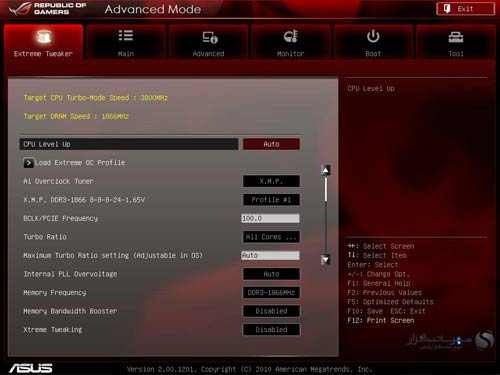The width and height of the screenshot is (500, 375).
Task: Click the Monitor thermometer icon
Action: [291, 36]
